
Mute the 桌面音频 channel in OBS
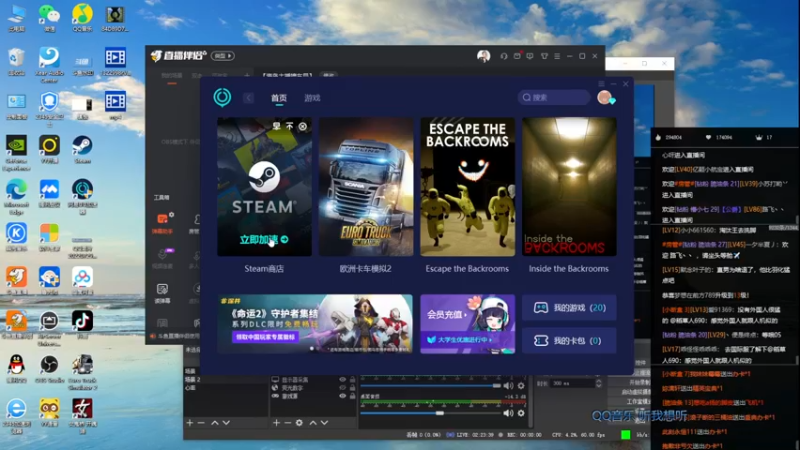(508, 413)
